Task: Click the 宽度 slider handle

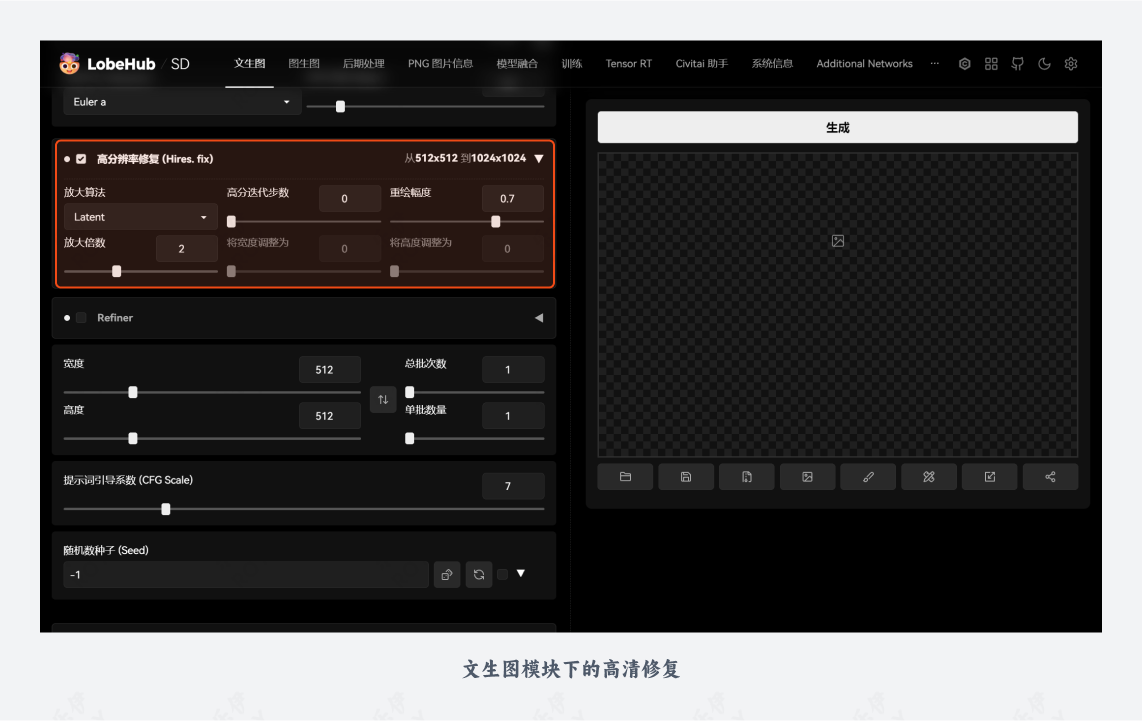Action: 133,392
